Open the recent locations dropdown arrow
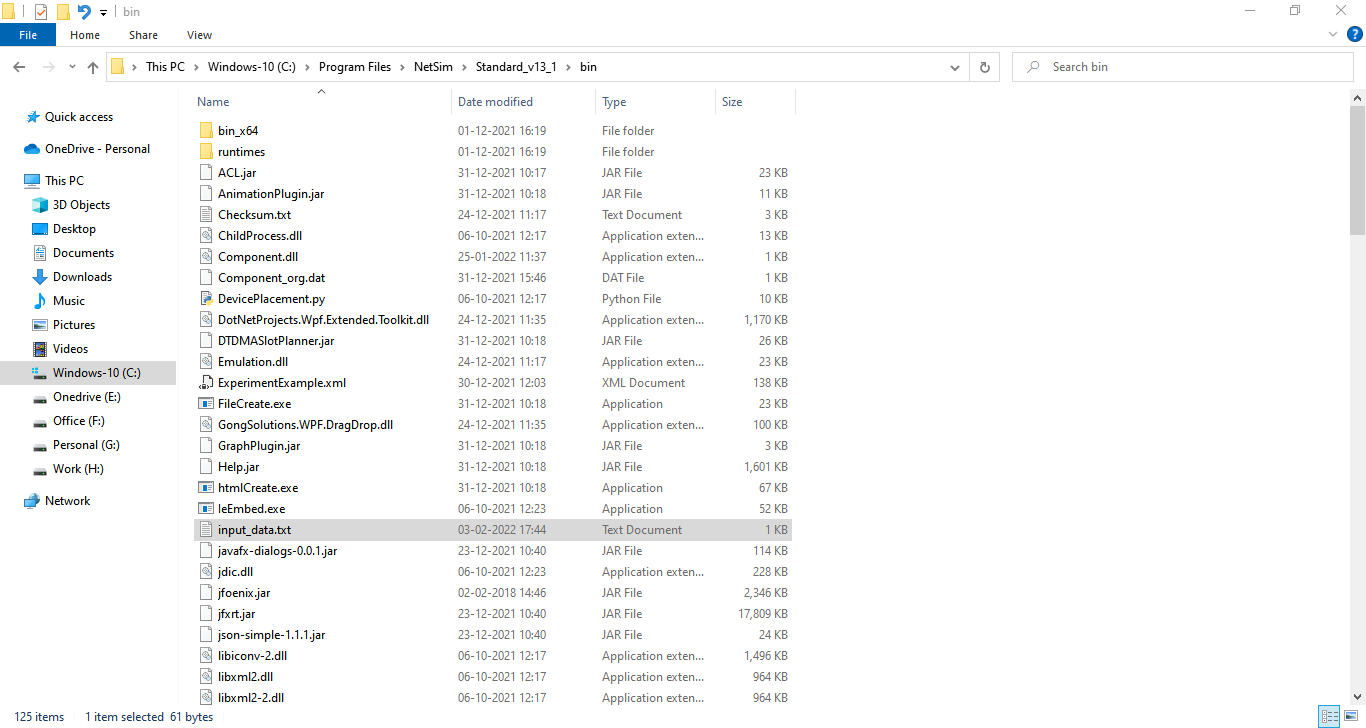Viewport: 1366px width, 728px height. (x=72, y=67)
